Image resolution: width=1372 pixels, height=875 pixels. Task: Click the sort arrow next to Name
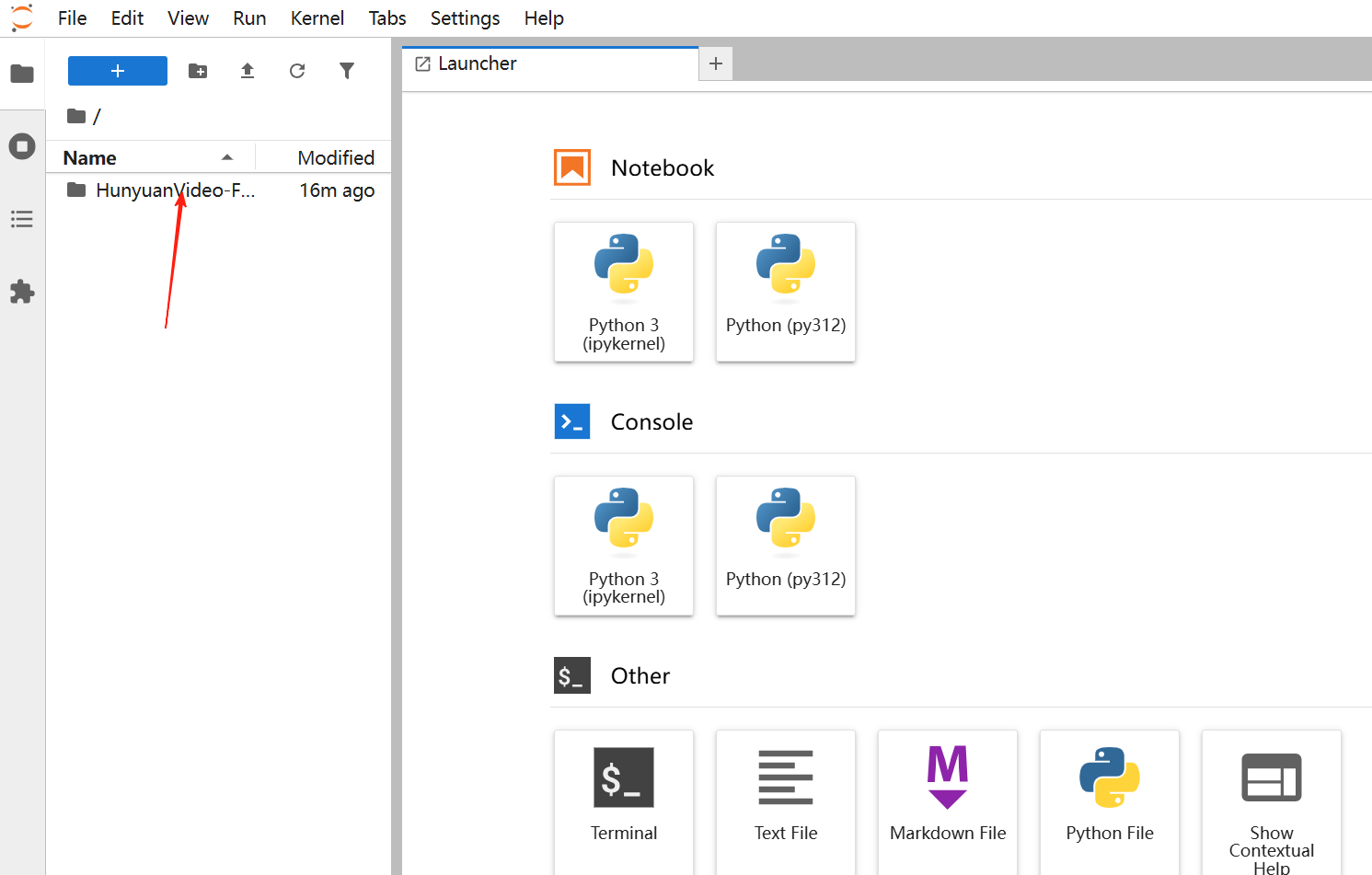point(227,157)
